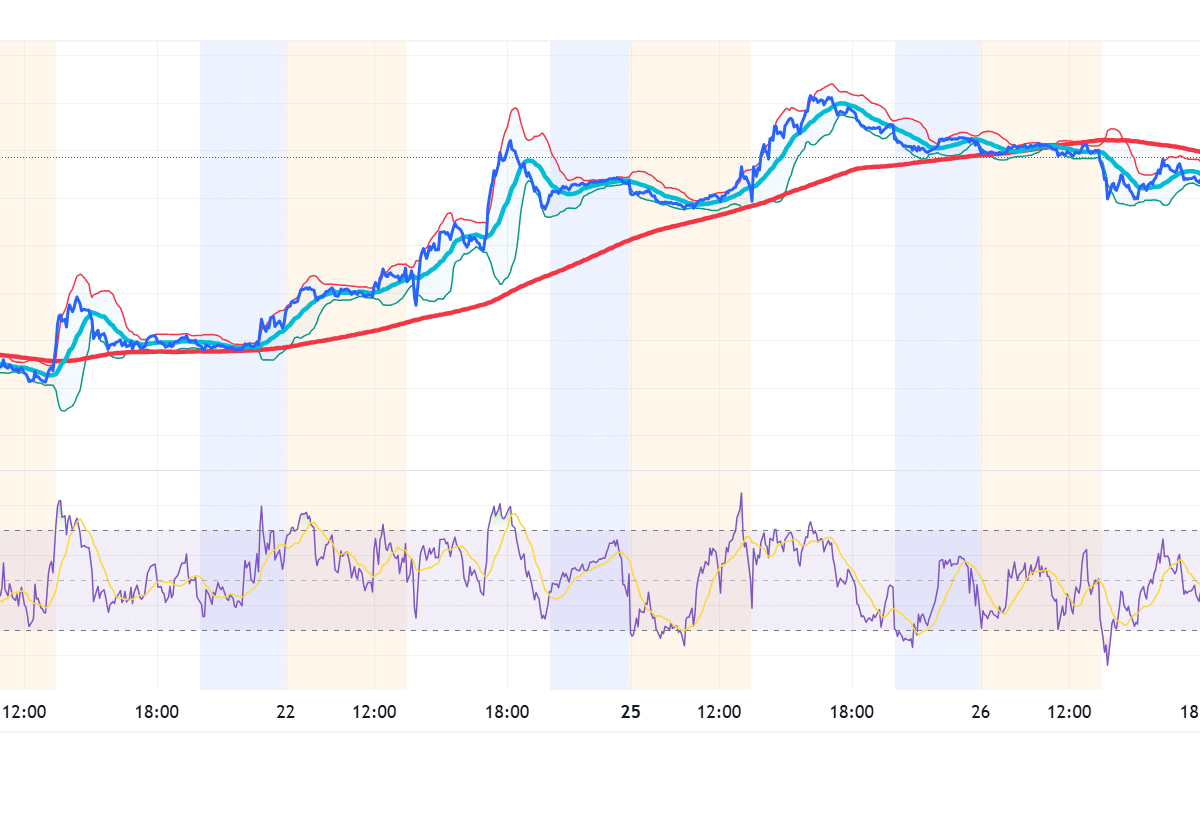Click the 18:00 label just before date 22
Viewport: 1200px width, 822px height.
pos(157,712)
